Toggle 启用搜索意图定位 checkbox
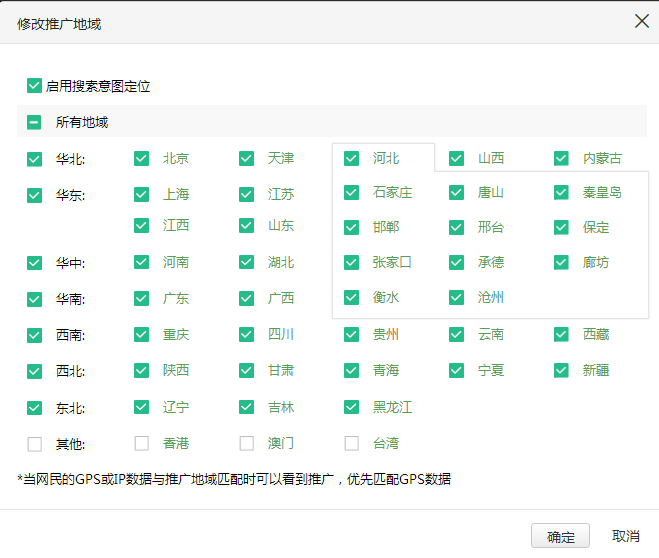Viewport: 659px width, 558px height. click(35, 86)
